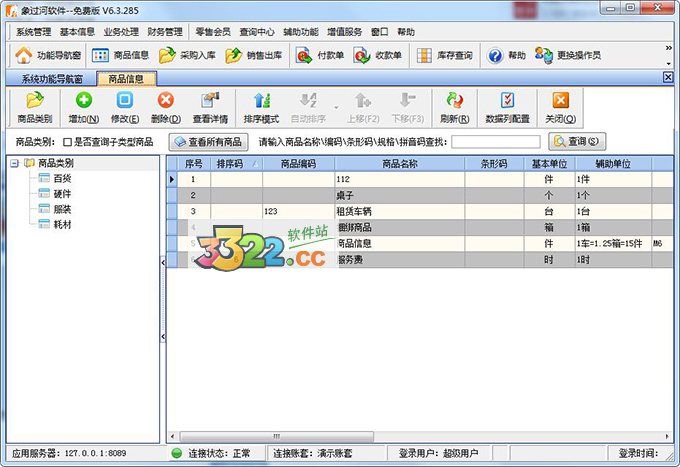Screen dimensions: 680x467
Task: Open the 查询中心 menu
Action: click(x=257, y=32)
